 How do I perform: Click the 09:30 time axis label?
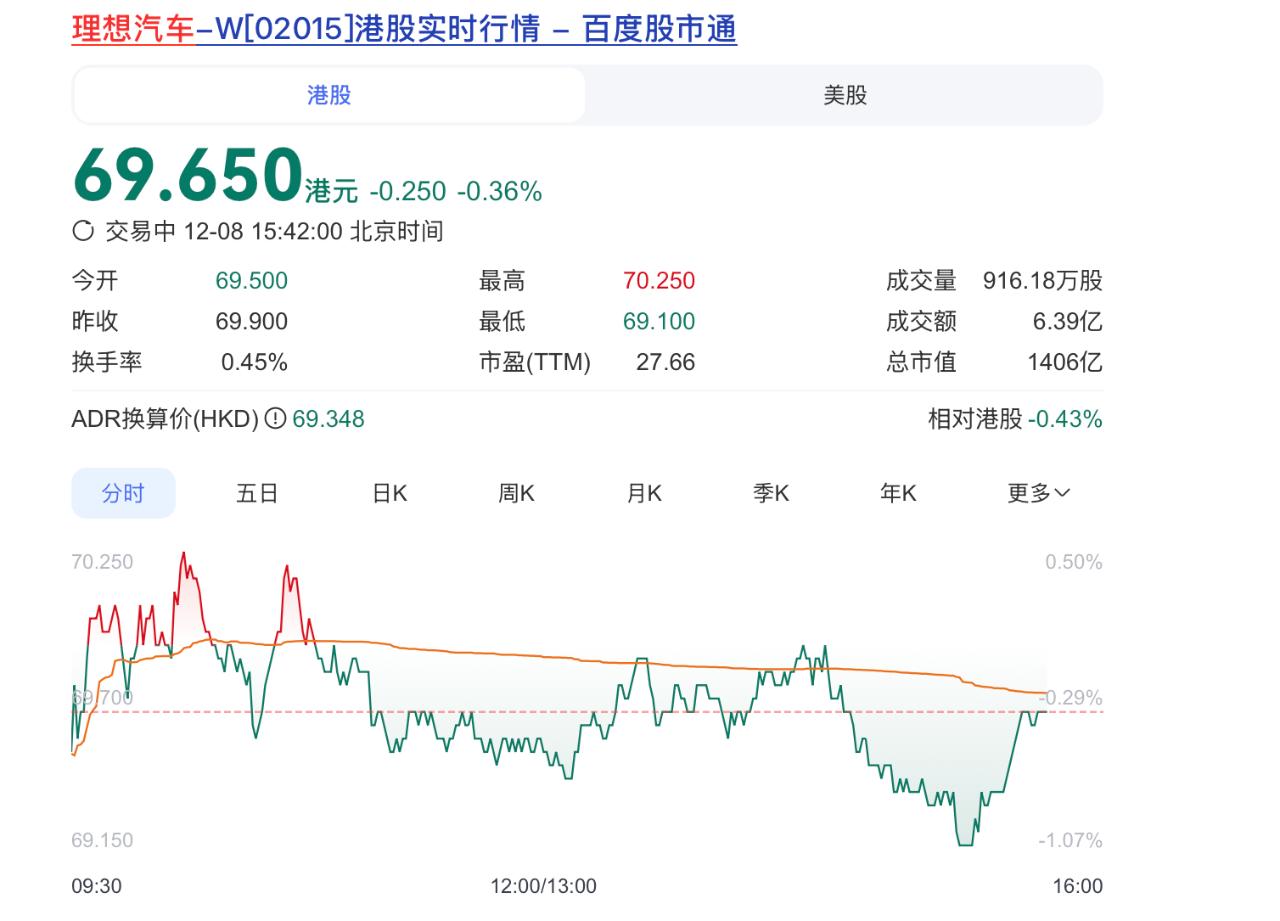coord(97,886)
